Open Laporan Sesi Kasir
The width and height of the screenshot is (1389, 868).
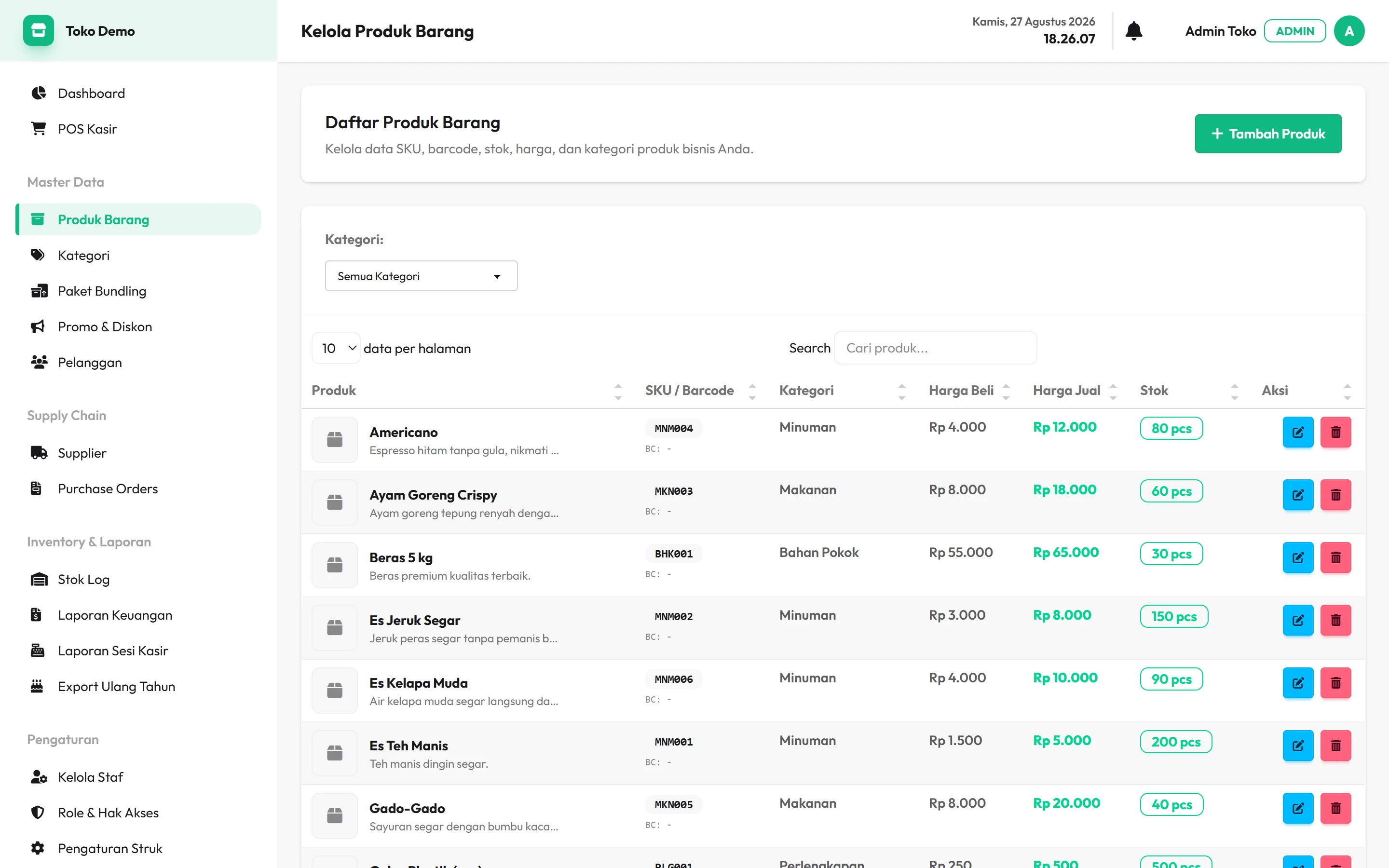coord(138,651)
